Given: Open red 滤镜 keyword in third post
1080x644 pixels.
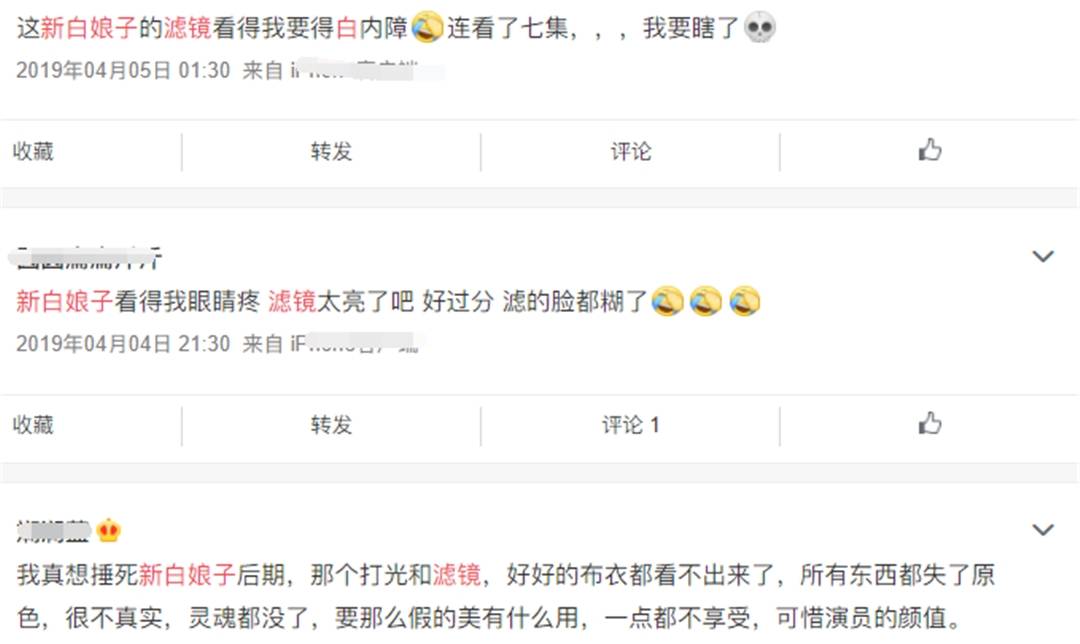Looking at the screenshot, I should point(457,574).
